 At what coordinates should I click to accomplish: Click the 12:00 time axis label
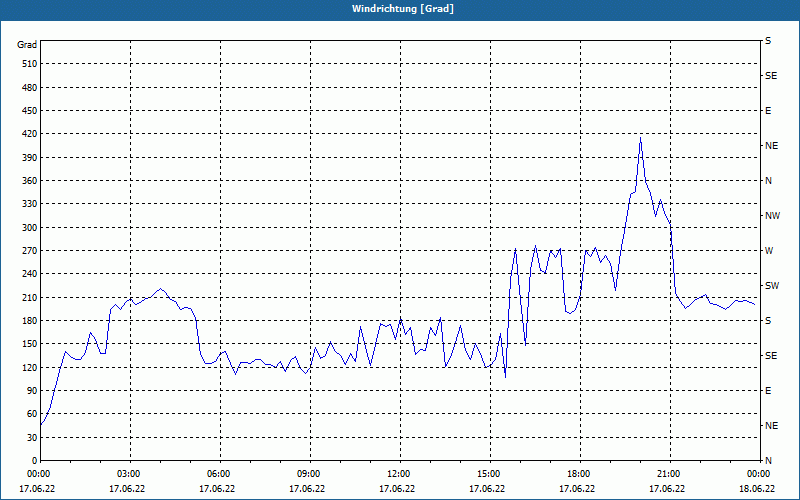click(399, 474)
